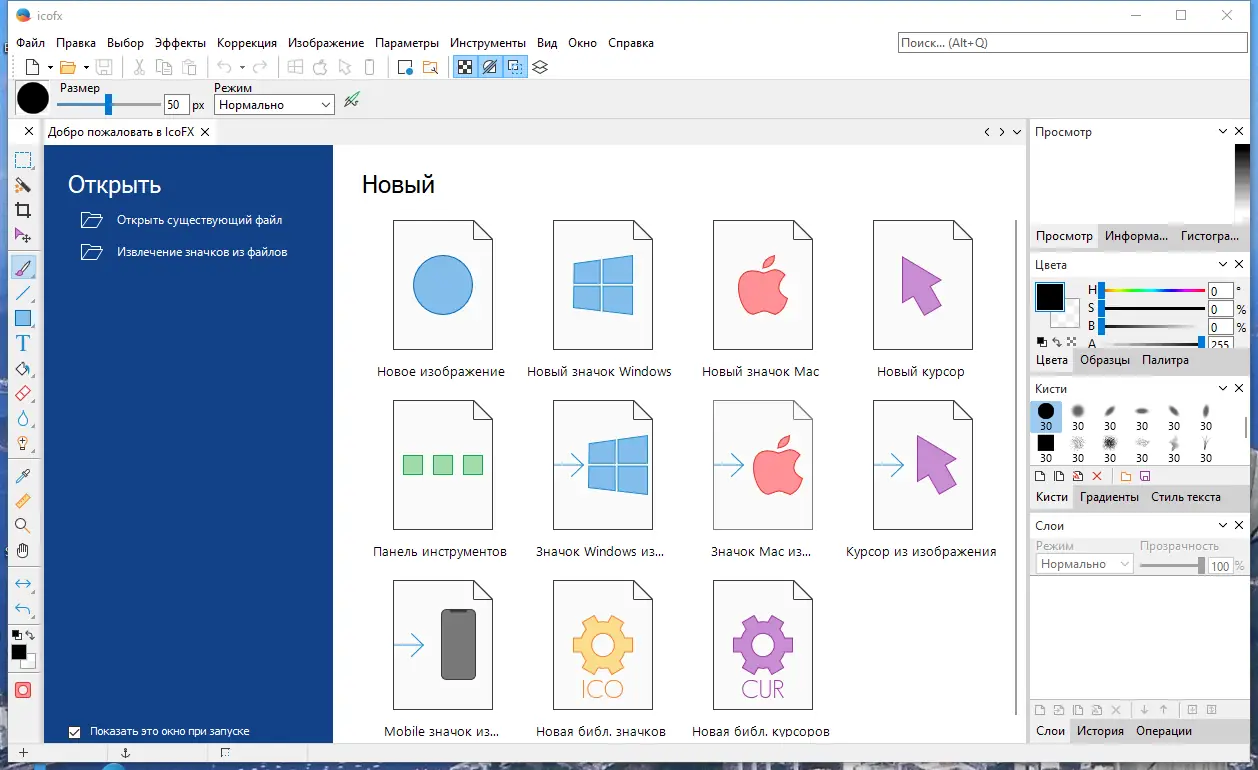
Task: Select the blue Rectangle shape tool
Action: pos(22,318)
